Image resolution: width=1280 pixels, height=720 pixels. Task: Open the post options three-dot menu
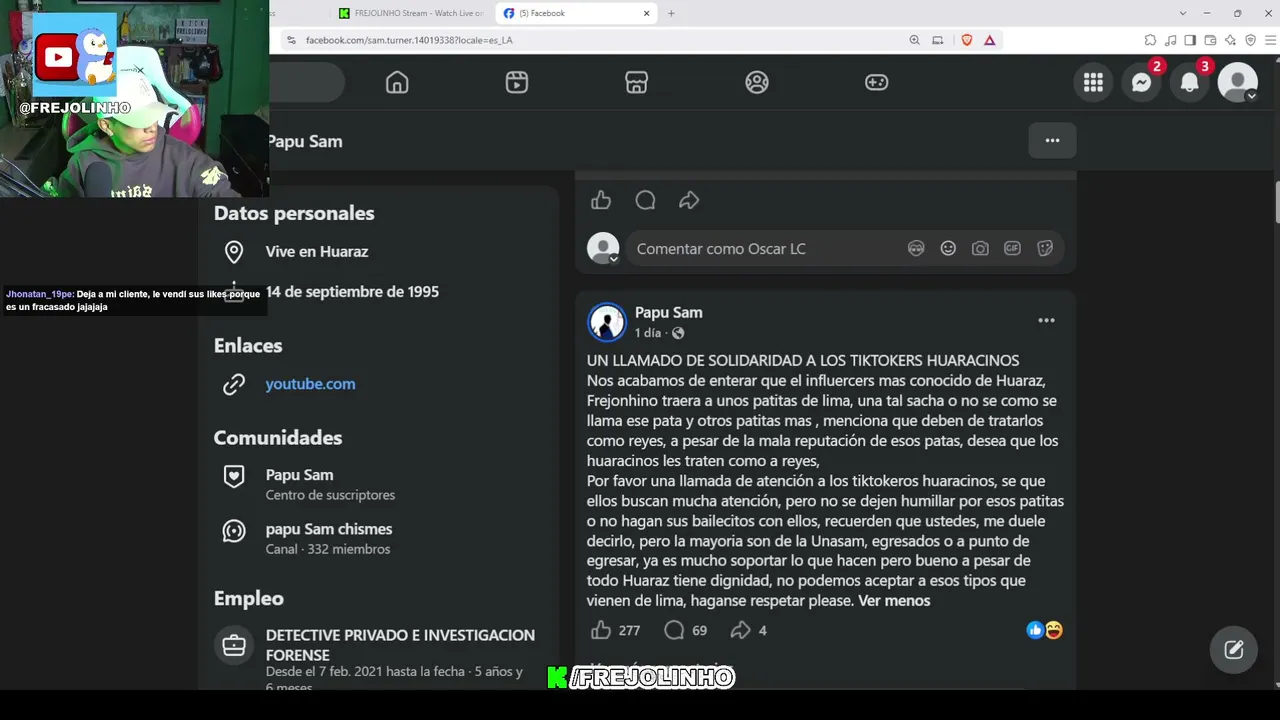1046,320
